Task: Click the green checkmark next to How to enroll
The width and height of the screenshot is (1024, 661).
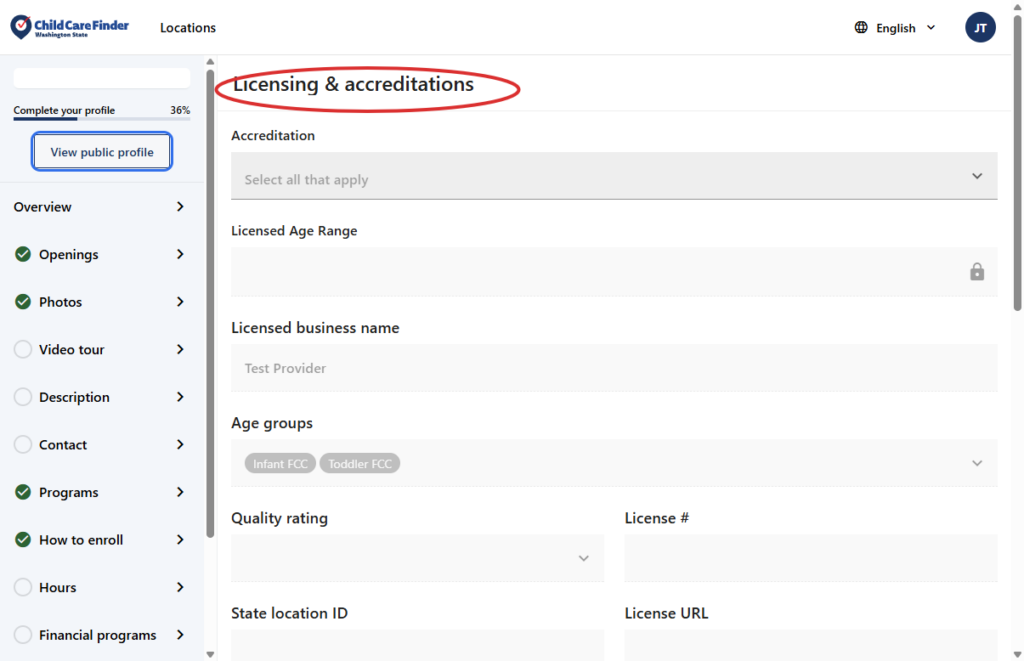Action: (x=23, y=540)
